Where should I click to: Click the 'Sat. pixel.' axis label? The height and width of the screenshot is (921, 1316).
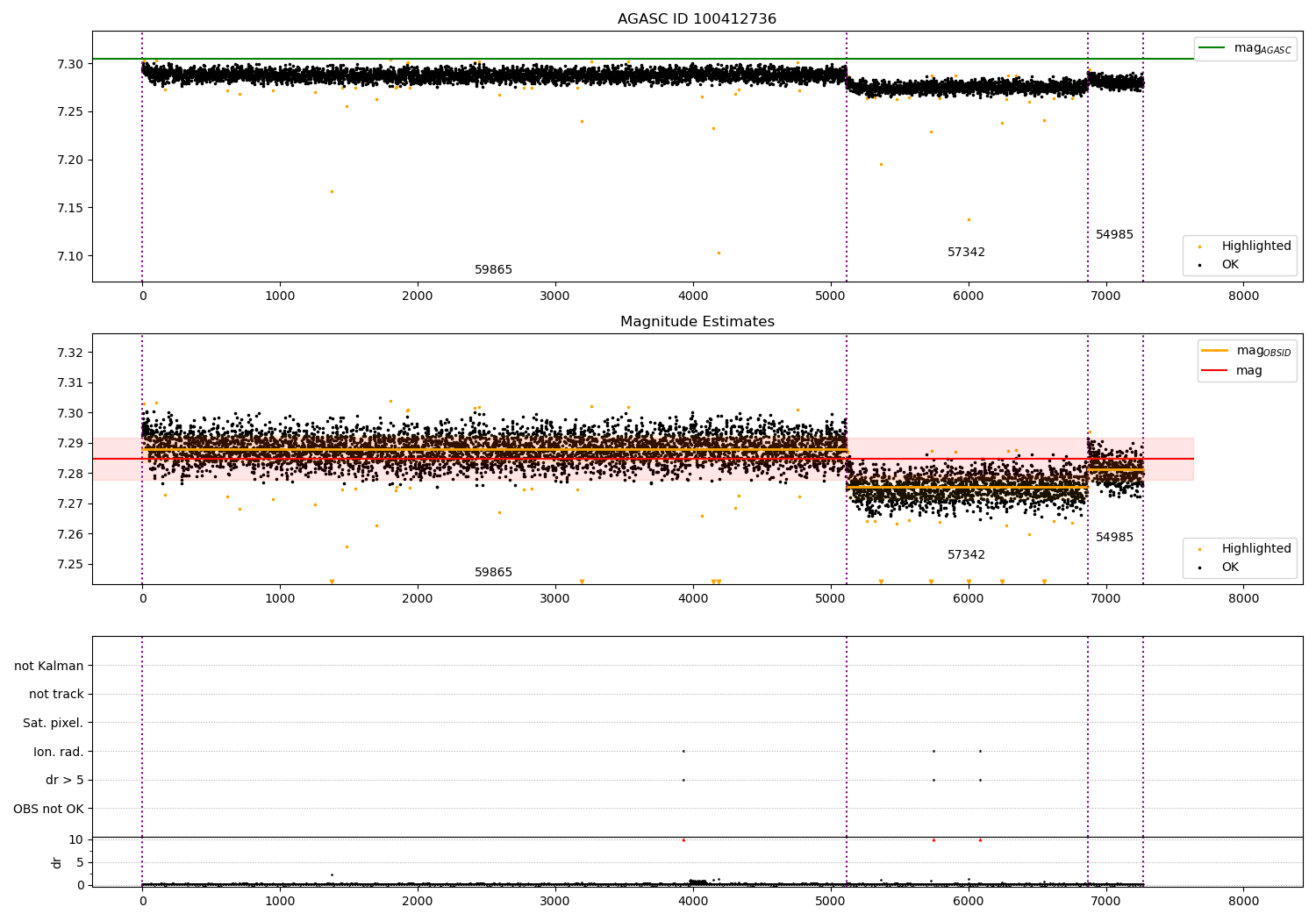pos(53,724)
